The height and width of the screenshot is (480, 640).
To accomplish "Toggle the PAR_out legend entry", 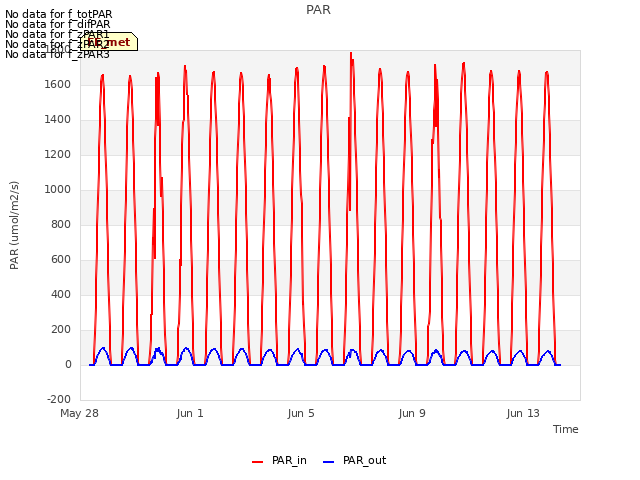I will [x=354, y=460].
